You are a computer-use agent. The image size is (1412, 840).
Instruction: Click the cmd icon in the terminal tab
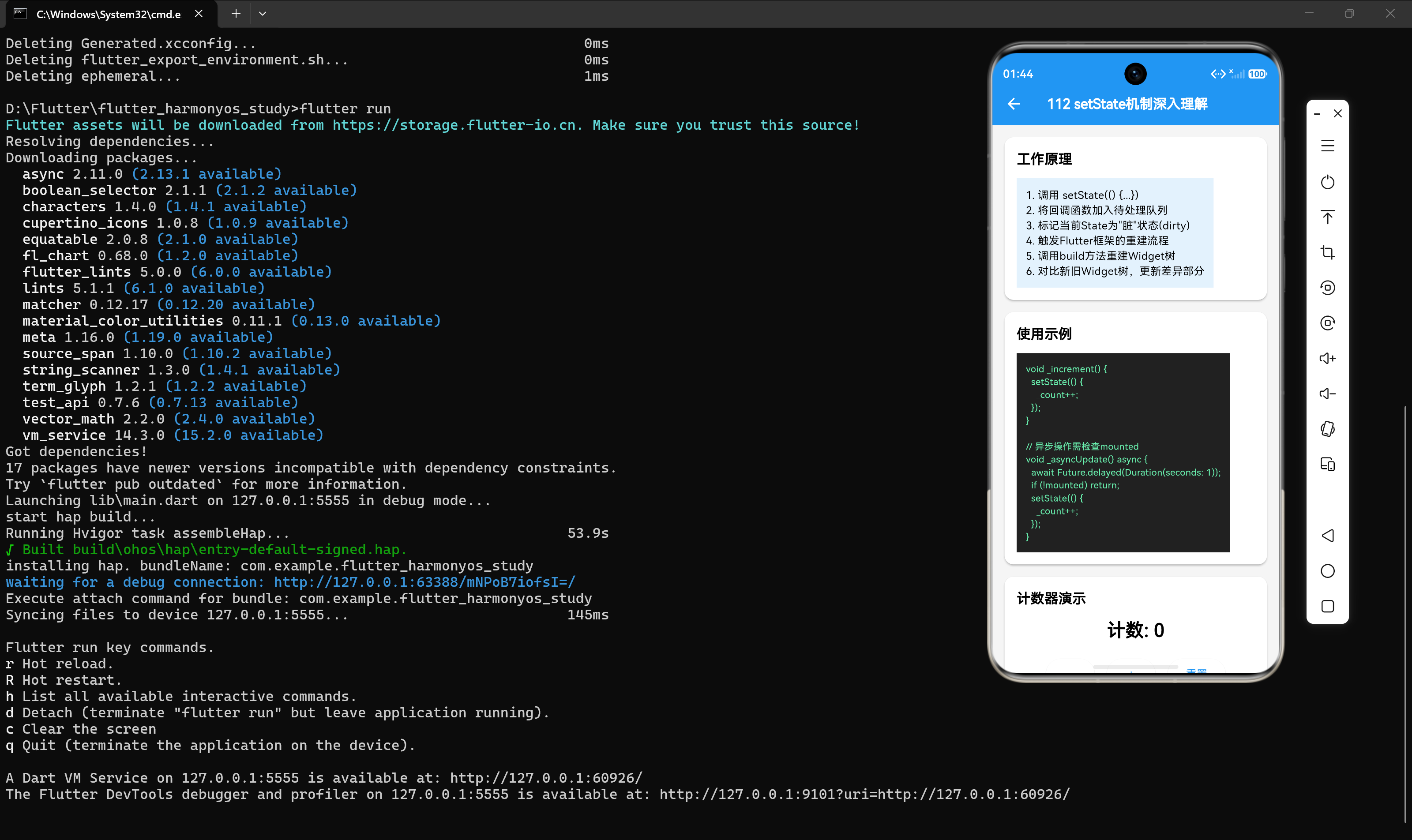(20, 14)
